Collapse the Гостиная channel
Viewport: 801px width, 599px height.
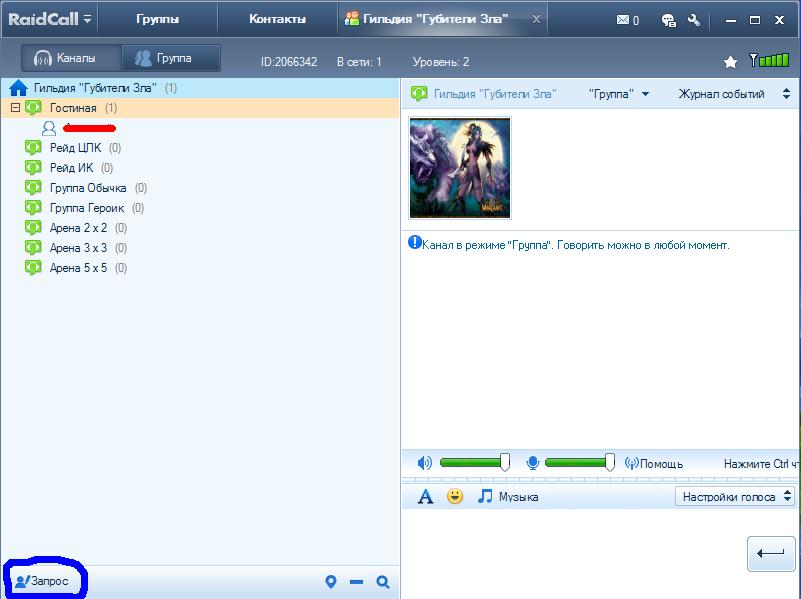pyautogui.click(x=15, y=108)
